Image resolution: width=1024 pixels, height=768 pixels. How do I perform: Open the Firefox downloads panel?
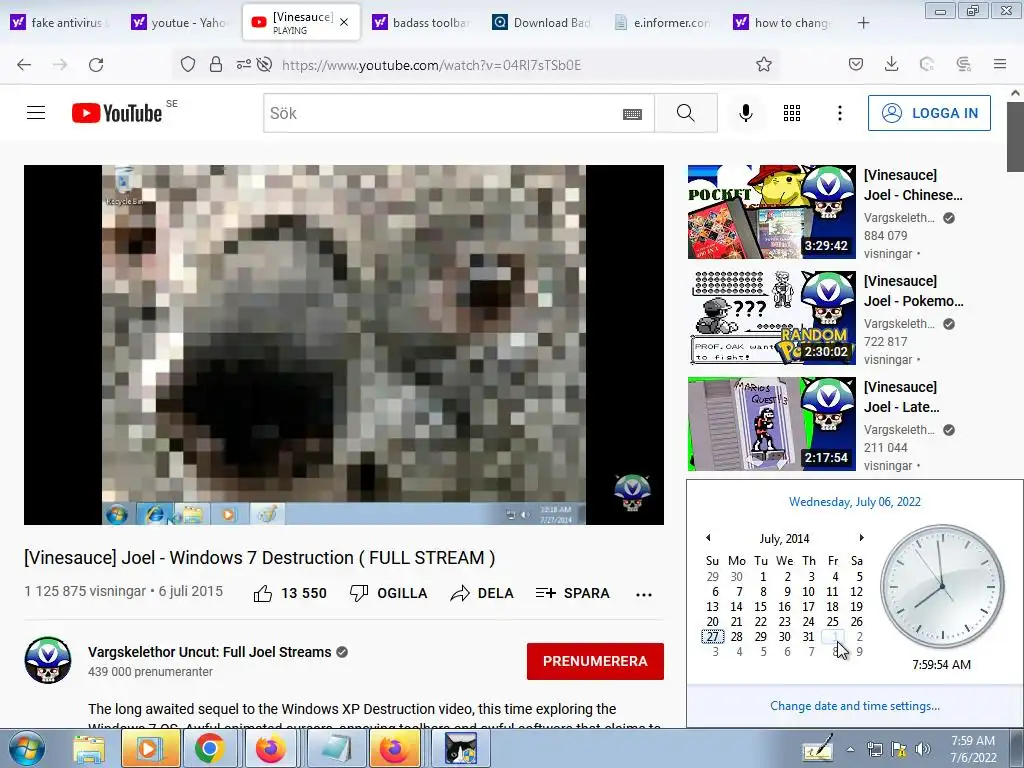pyautogui.click(x=891, y=64)
